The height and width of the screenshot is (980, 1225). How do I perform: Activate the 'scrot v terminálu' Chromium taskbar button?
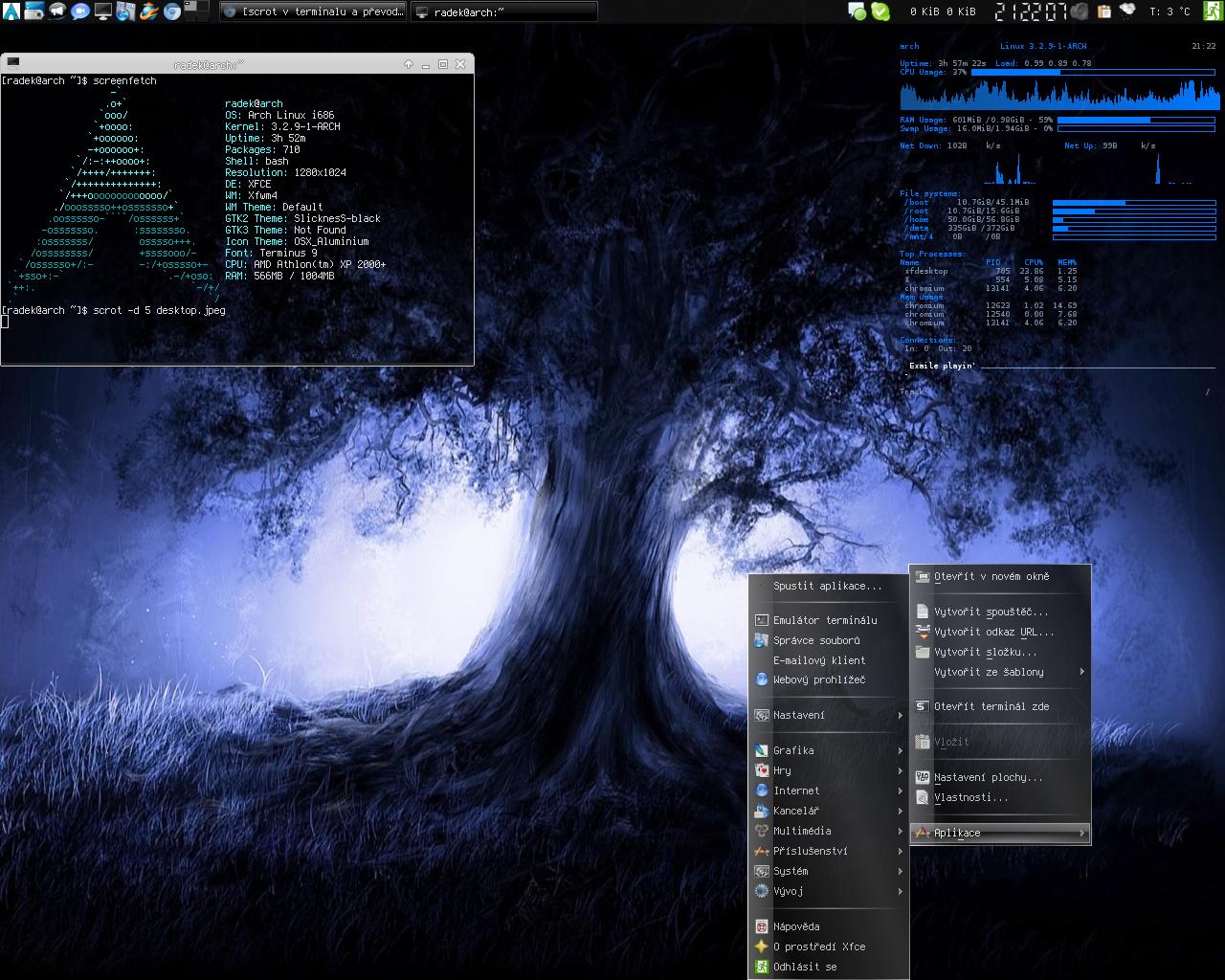pyautogui.click(x=313, y=11)
